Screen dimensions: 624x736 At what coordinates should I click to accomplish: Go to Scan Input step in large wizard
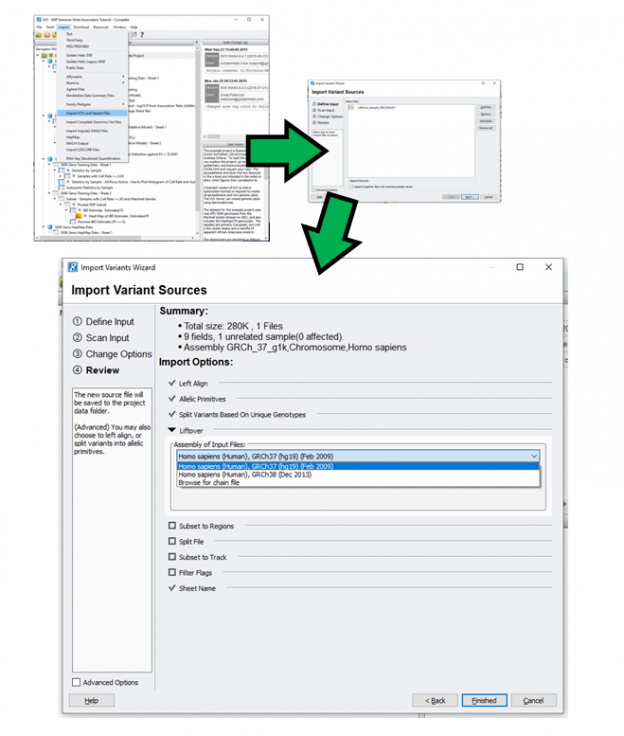tap(101, 338)
